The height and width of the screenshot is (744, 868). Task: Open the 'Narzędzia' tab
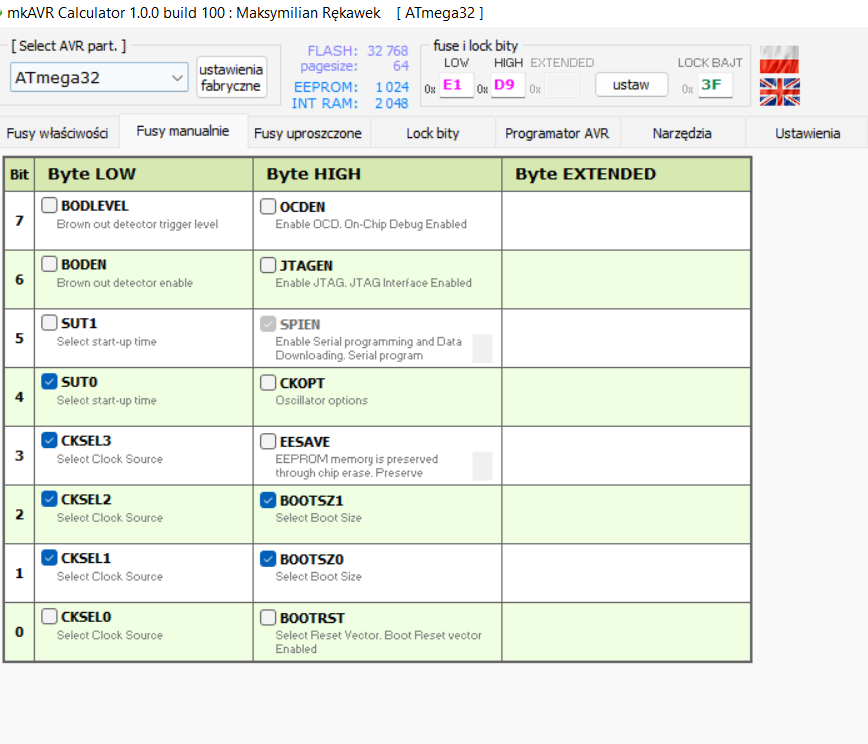click(682, 133)
